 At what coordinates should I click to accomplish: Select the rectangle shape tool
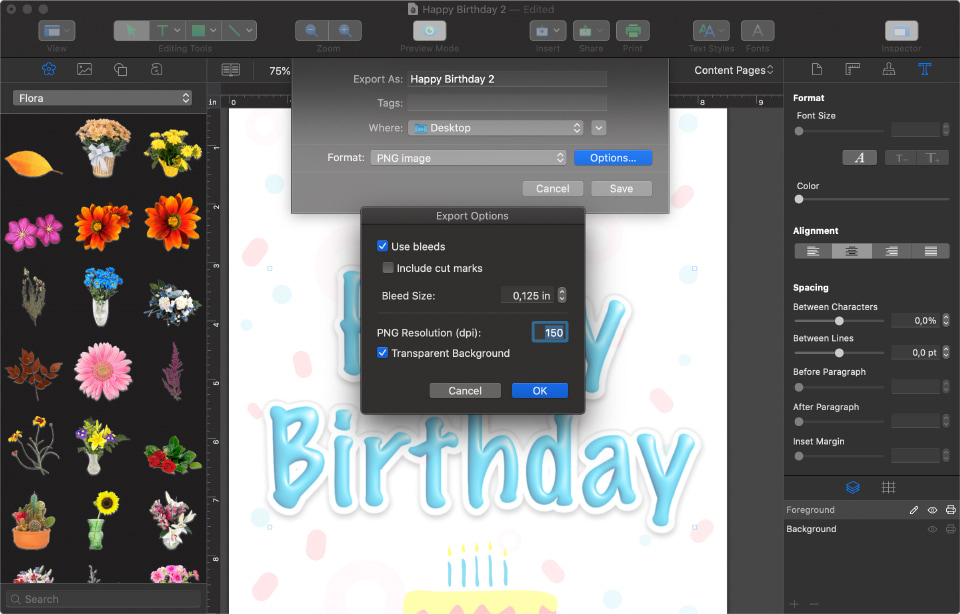click(x=203, y=31)
